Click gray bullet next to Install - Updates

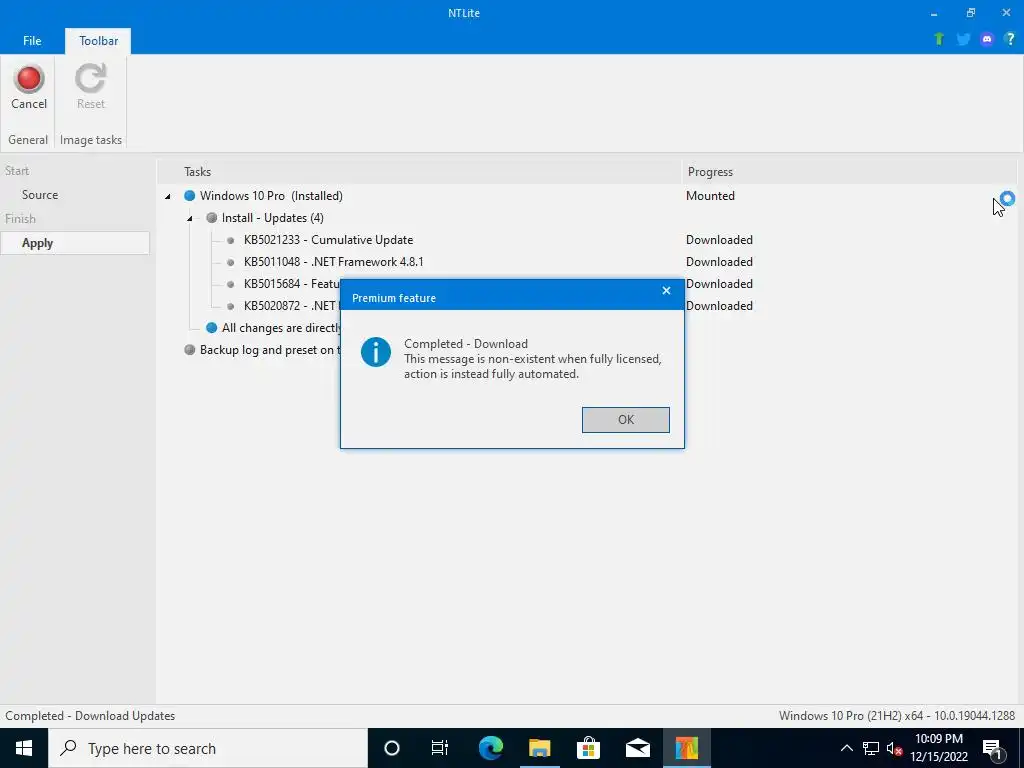212,217
